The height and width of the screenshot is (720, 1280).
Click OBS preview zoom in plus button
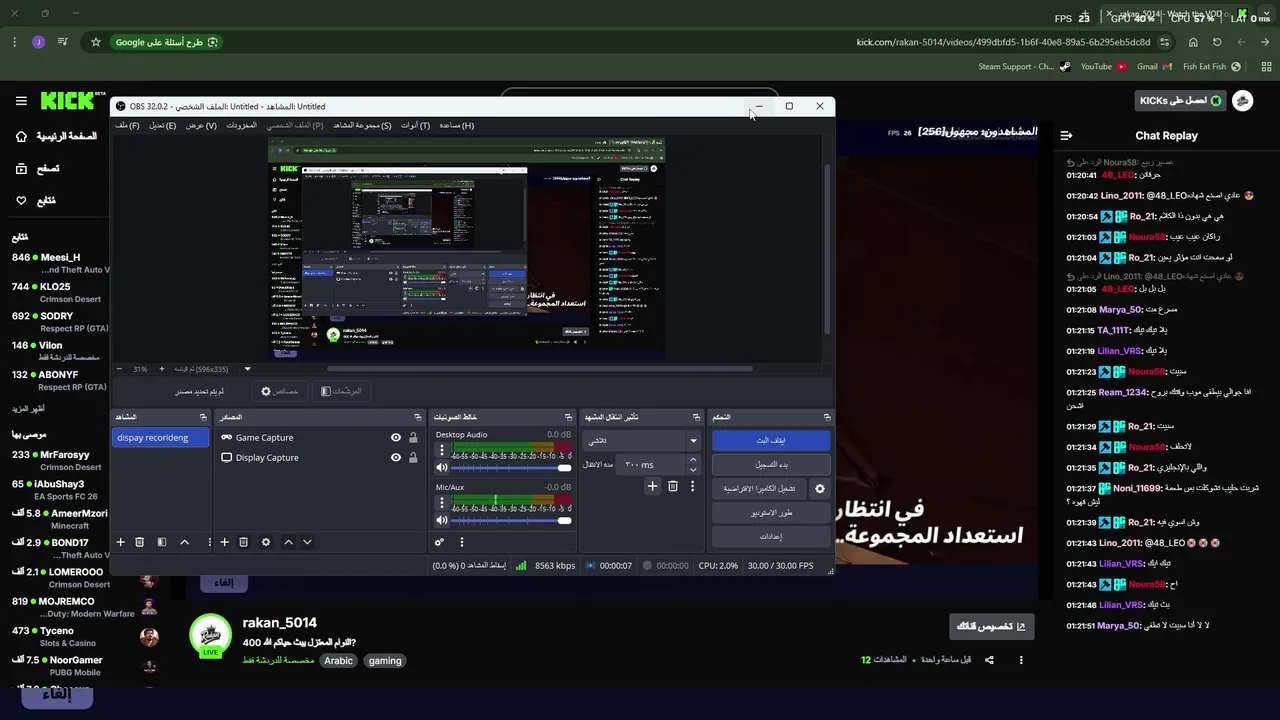[161, 369]
